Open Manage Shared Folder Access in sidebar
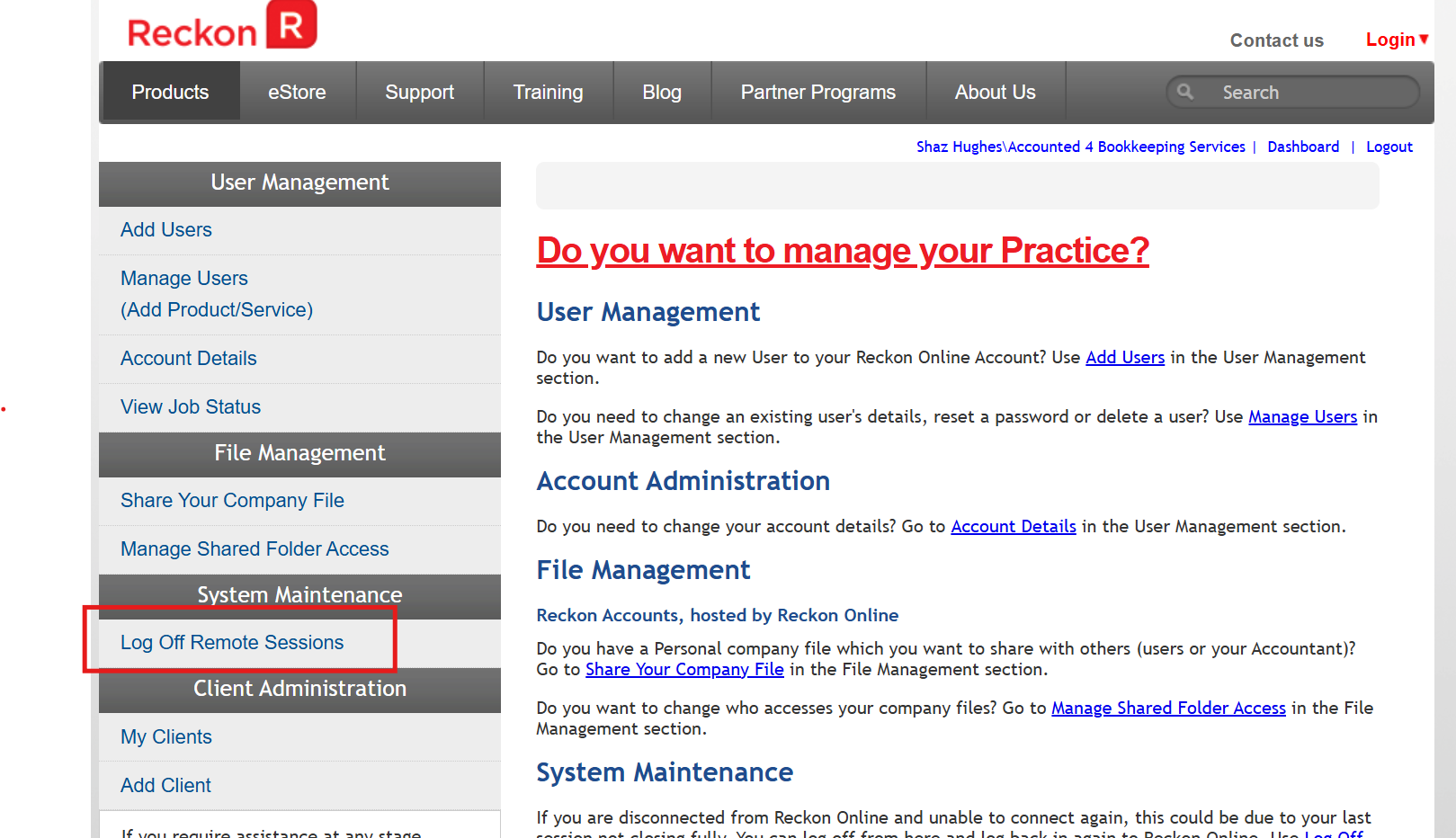This screenshot has width=1456, height=838. [255, 548]
